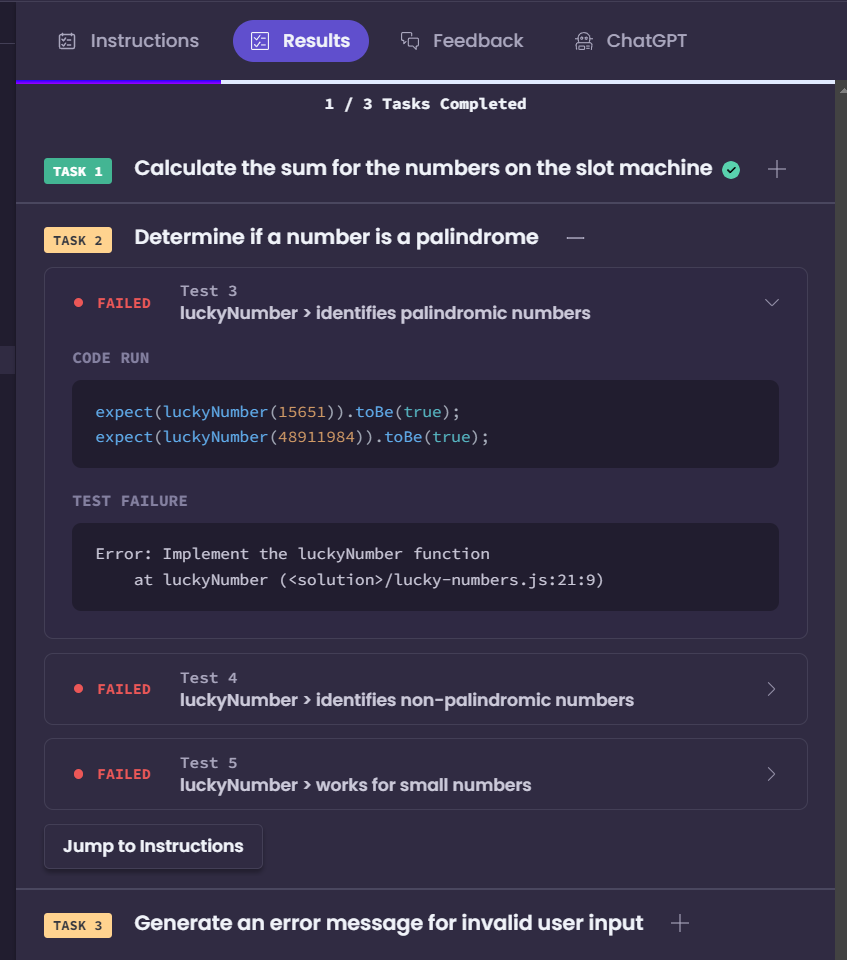This screenshot has height=960, width=847.
Task: Click the Jump to Instructions button
Action: (153, 846)
